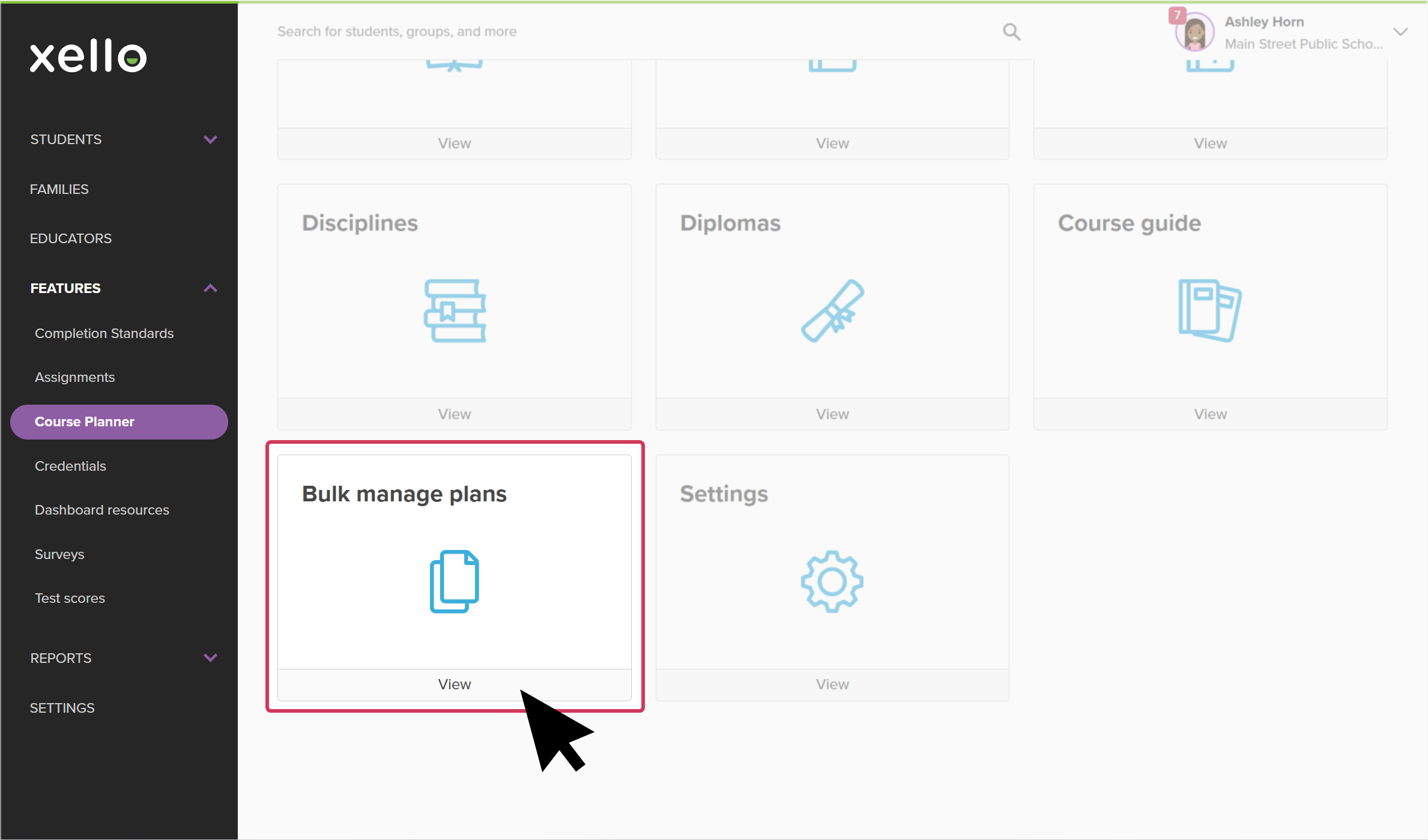Open Completion Standards in sidebar
Image resolution: width=1428 pixels, height=840 pixels.
[x=104, y=333]
